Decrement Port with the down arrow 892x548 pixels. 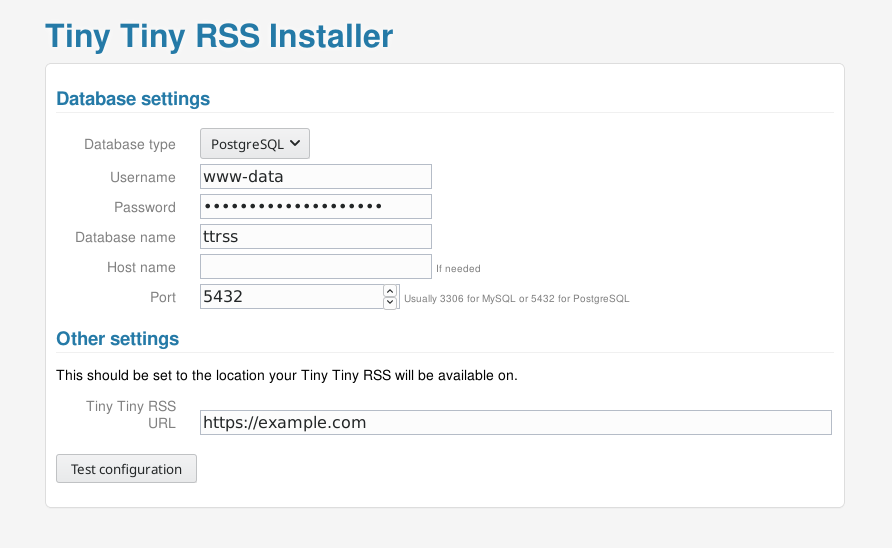tap(390, 303)
